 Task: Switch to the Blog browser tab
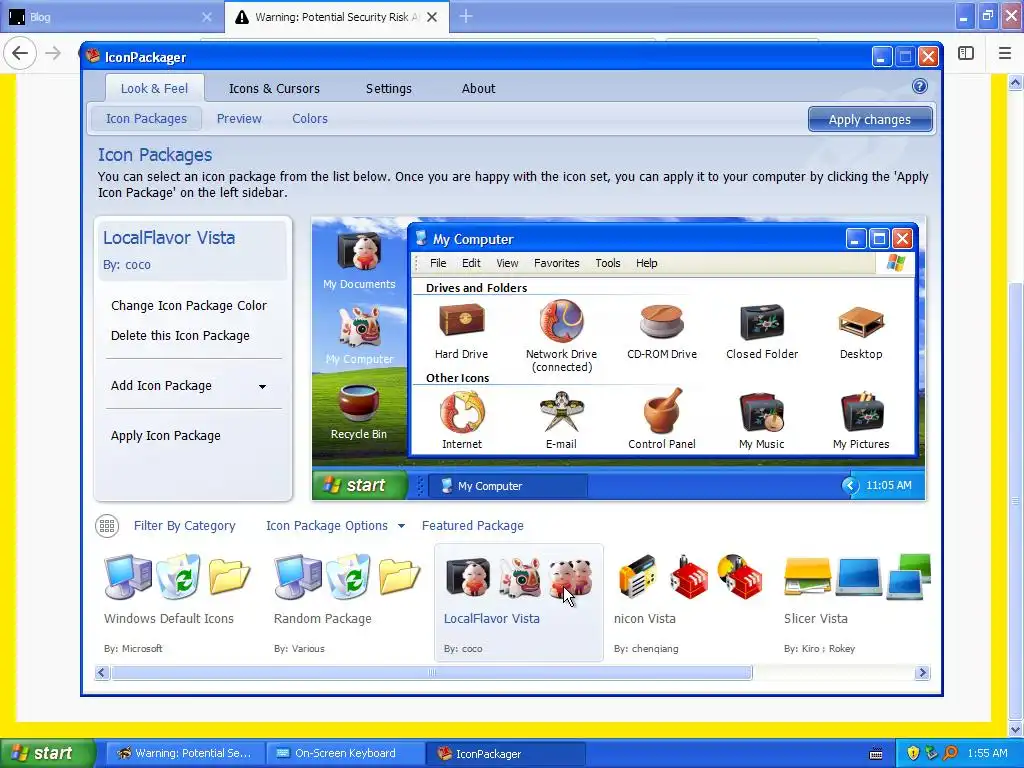click(x=112, y=17)
